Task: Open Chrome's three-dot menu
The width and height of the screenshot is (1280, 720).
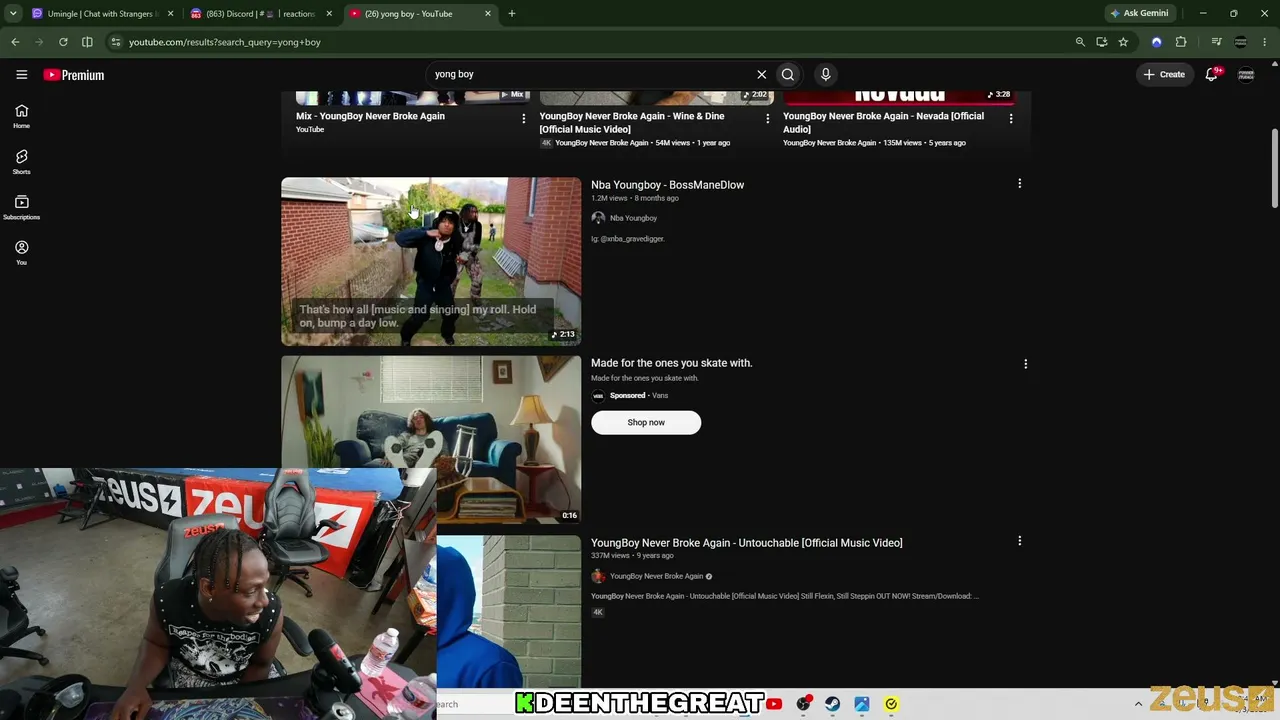Action: click(1265, 42)
